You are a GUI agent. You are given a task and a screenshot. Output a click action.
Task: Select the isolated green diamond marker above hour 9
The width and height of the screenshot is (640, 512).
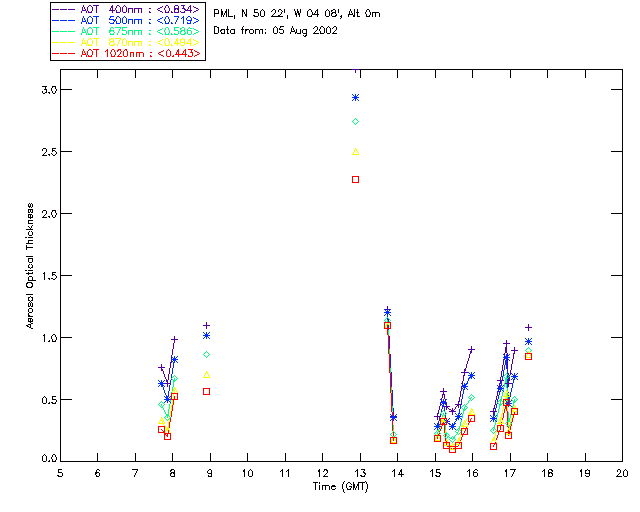(x=207, y=355)
